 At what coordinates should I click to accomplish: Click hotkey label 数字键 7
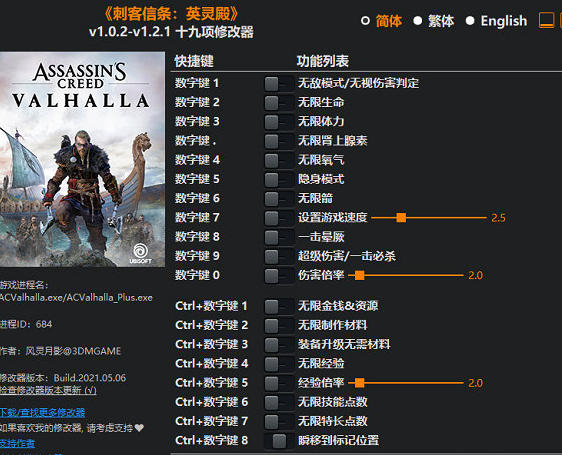click(197, 218)
